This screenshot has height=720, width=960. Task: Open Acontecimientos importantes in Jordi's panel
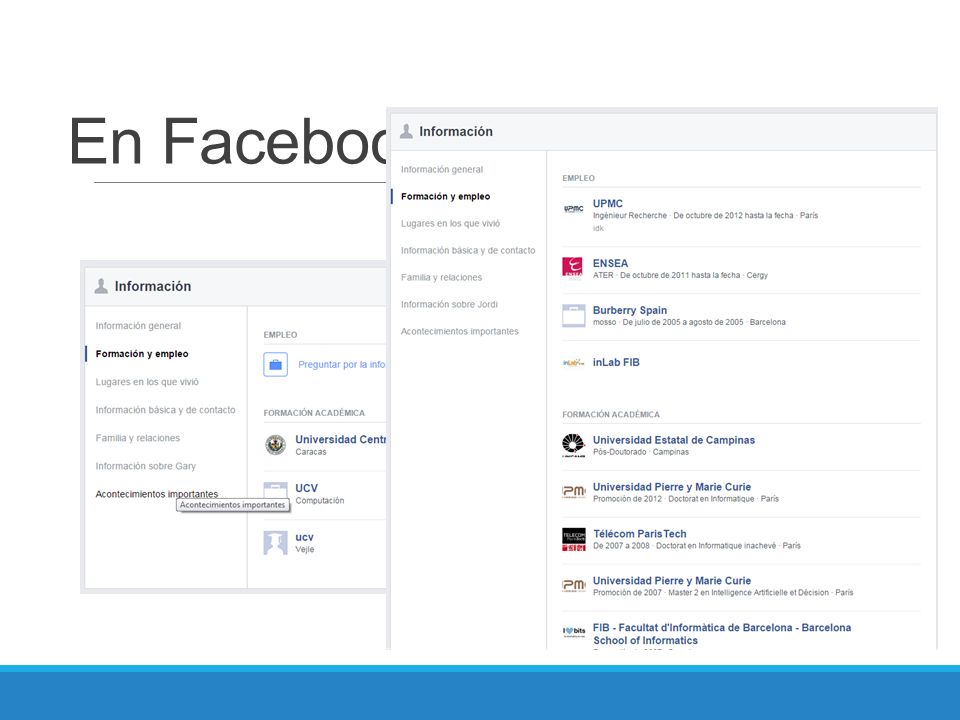(x=459, y=331)
